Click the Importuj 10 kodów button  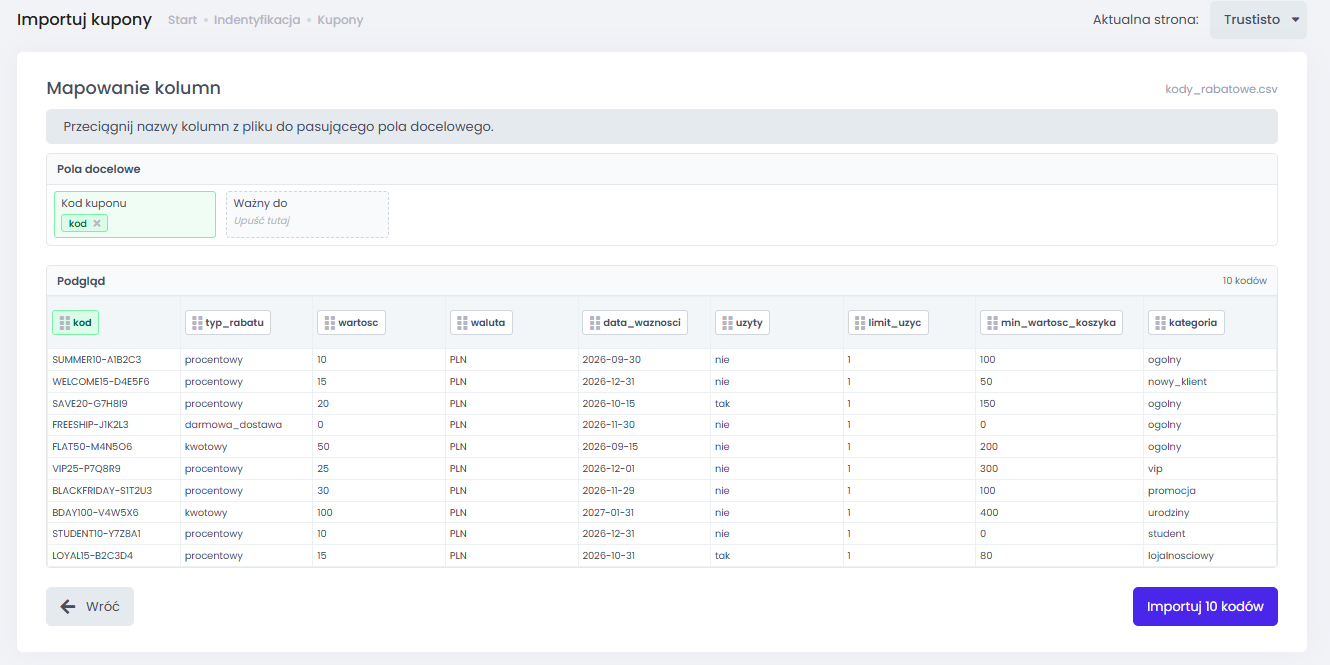(1205, 606)
